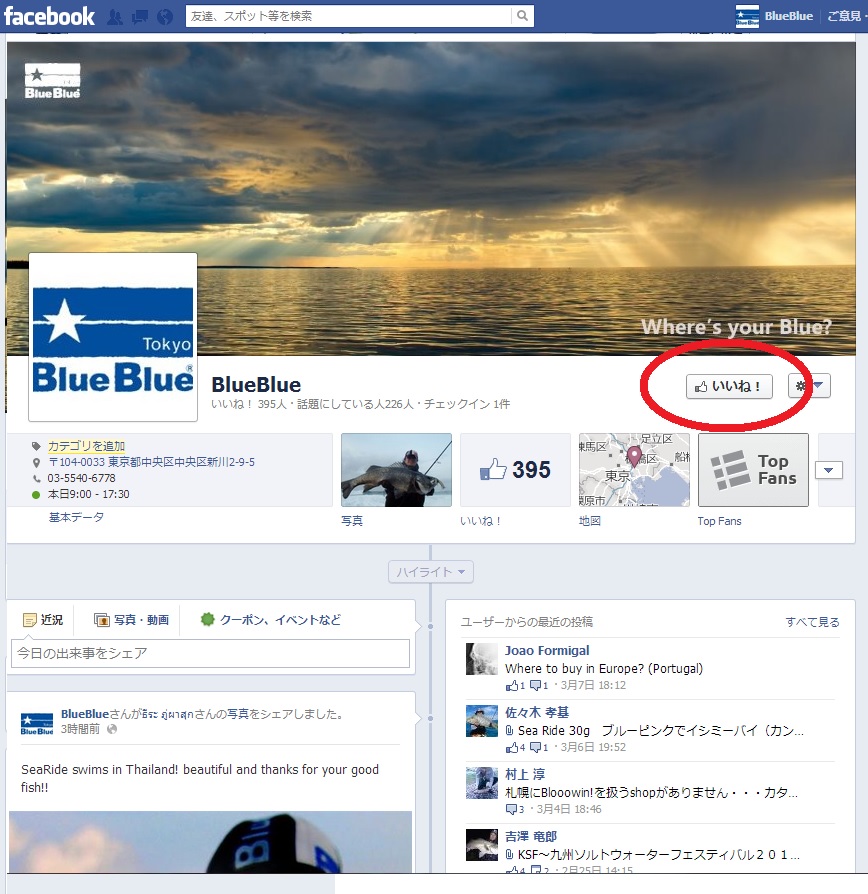Open the notifications globe icon
This screenshot has height=894, width=868.
click(165, 17)
